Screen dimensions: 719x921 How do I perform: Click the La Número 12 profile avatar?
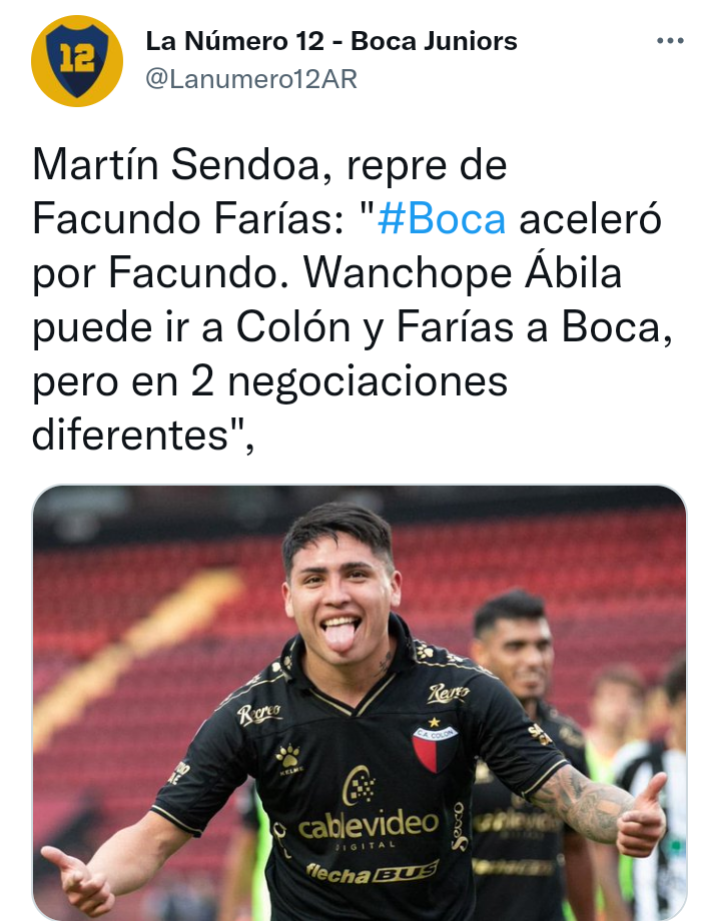tap(77, 61)
